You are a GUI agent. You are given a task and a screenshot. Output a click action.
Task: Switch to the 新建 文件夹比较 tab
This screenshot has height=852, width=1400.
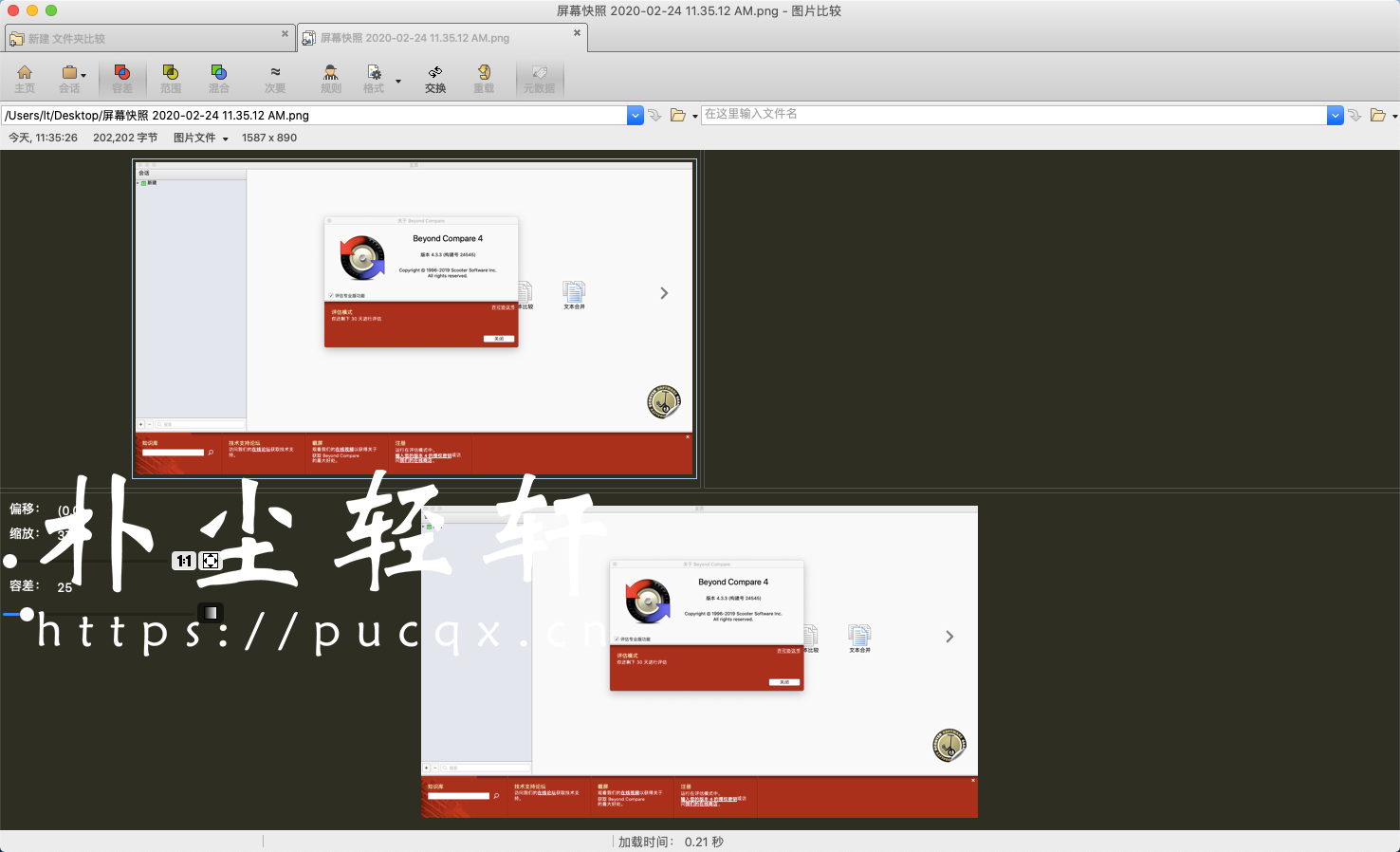pyautogui.click(x=150, y=38)
